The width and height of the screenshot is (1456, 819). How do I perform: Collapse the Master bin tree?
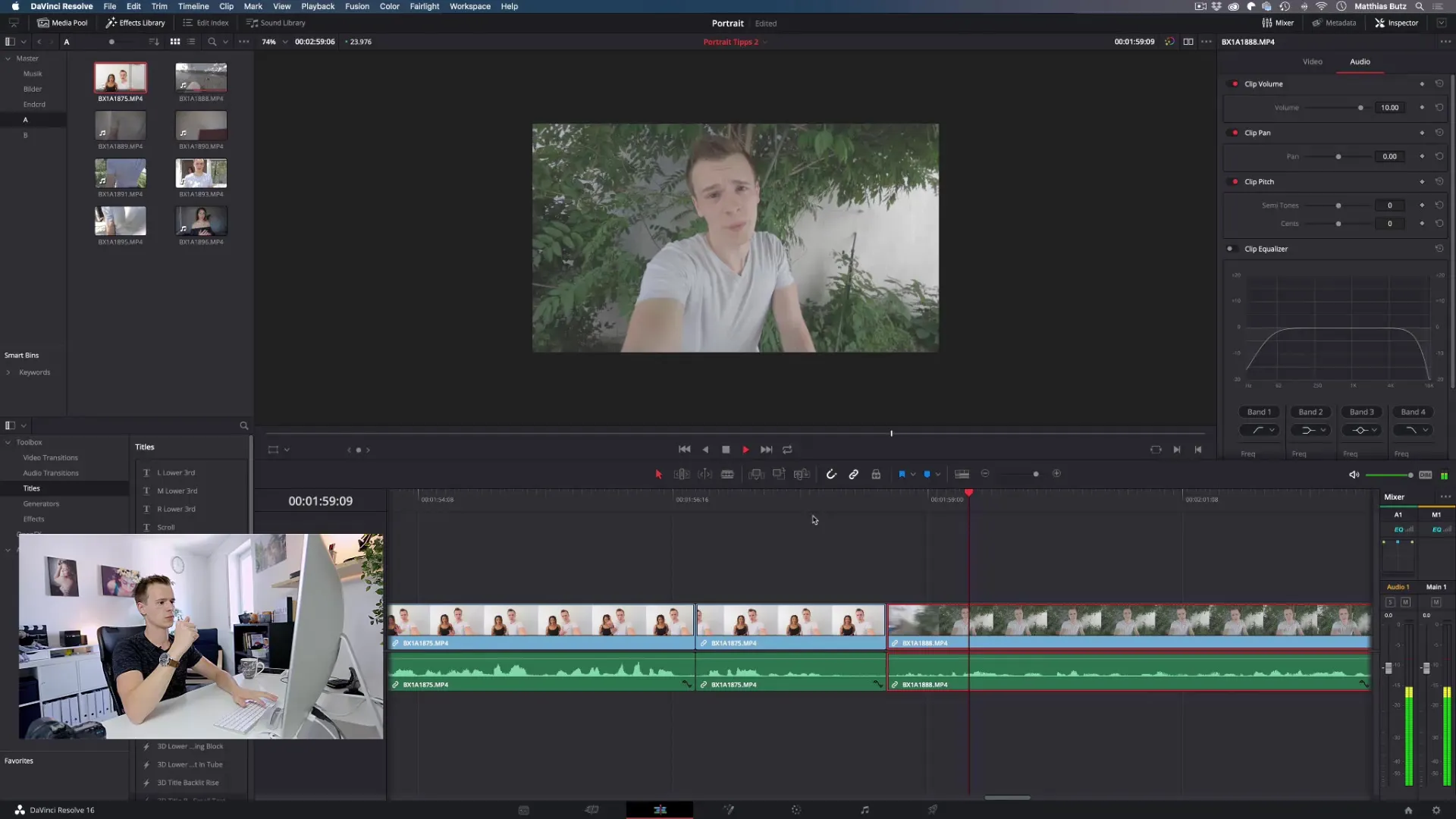pos(8,58)
